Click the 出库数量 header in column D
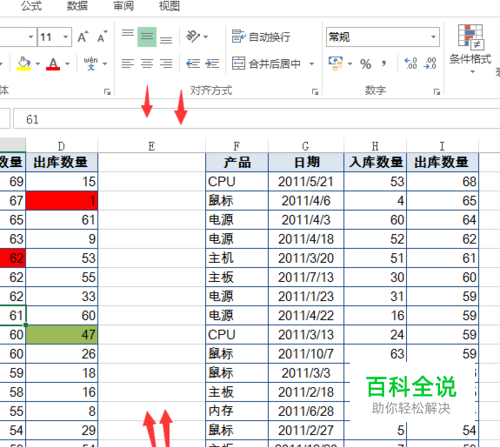Screen dimensions: 500x447 click(x=62, y=162)
